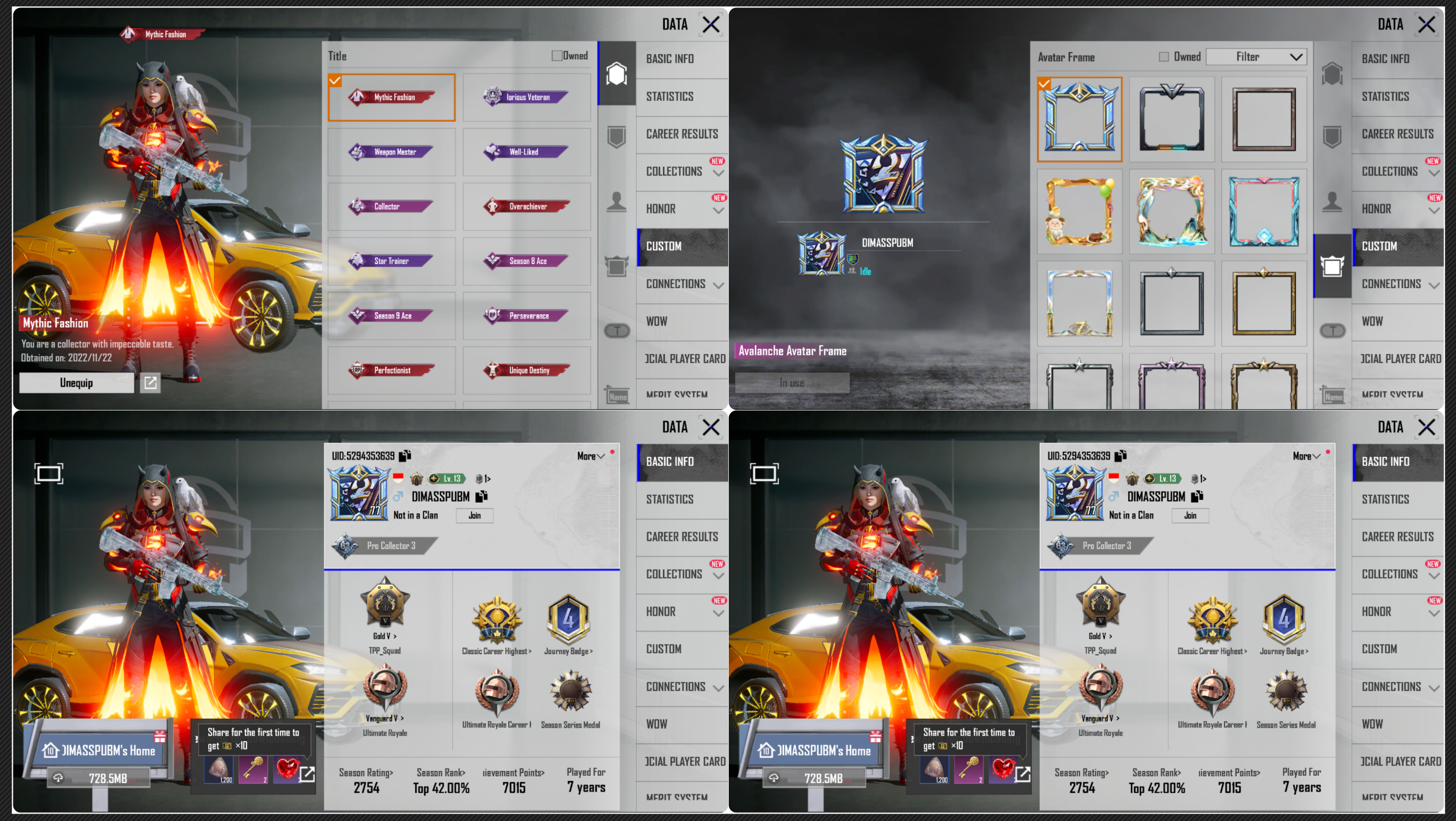Select the Mythic Fashion title
Image resolution: width=1456 pixels, height=821 pixels.
pyautogui.click(x=391, y=97)
